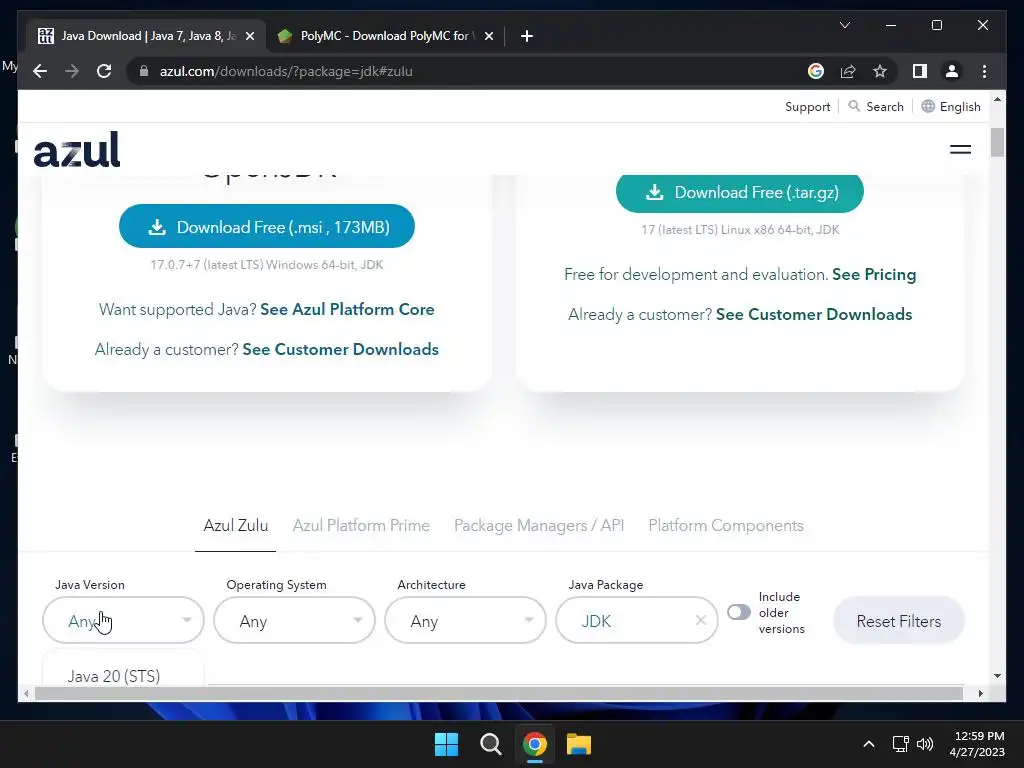Viewport: 1024px width, 768px height.
Task: Click the Reset Filters button
Action: (x=899, y=620)
